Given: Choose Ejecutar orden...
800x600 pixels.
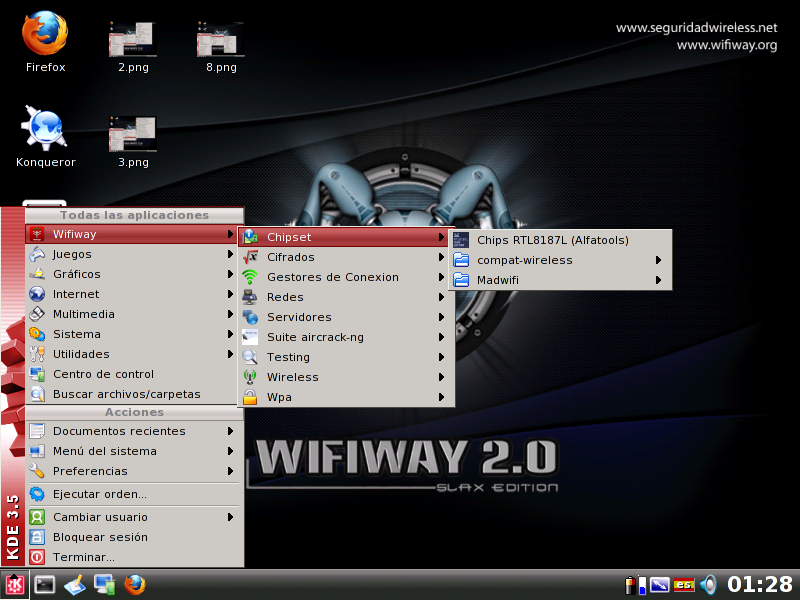Looking at the screenshot, I should point(132,494).
